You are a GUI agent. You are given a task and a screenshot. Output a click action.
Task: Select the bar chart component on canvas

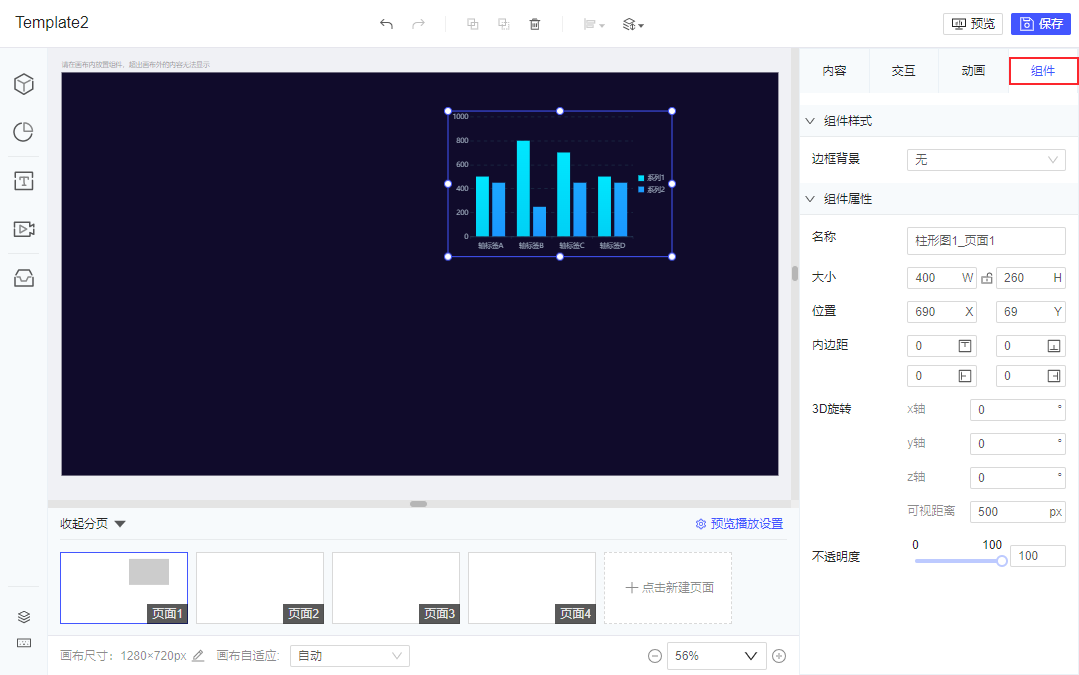pyautogui.click(x=560, y=184)
